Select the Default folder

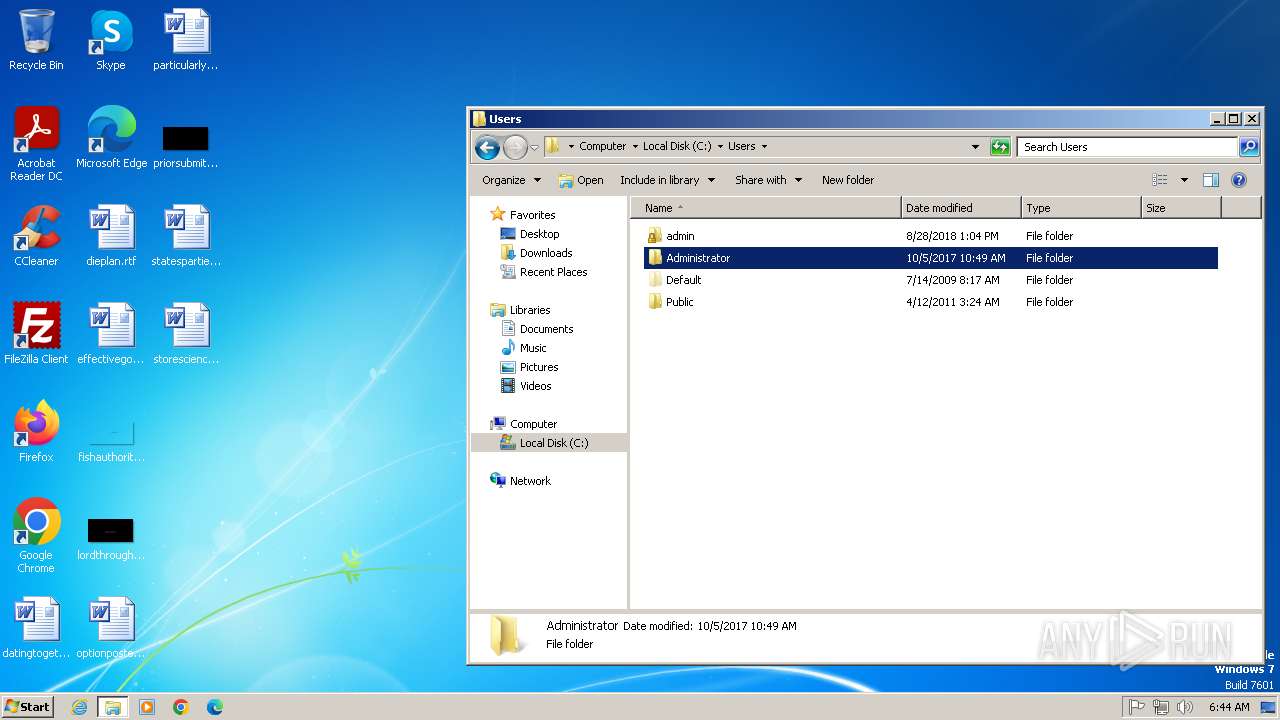coord(674,280)
